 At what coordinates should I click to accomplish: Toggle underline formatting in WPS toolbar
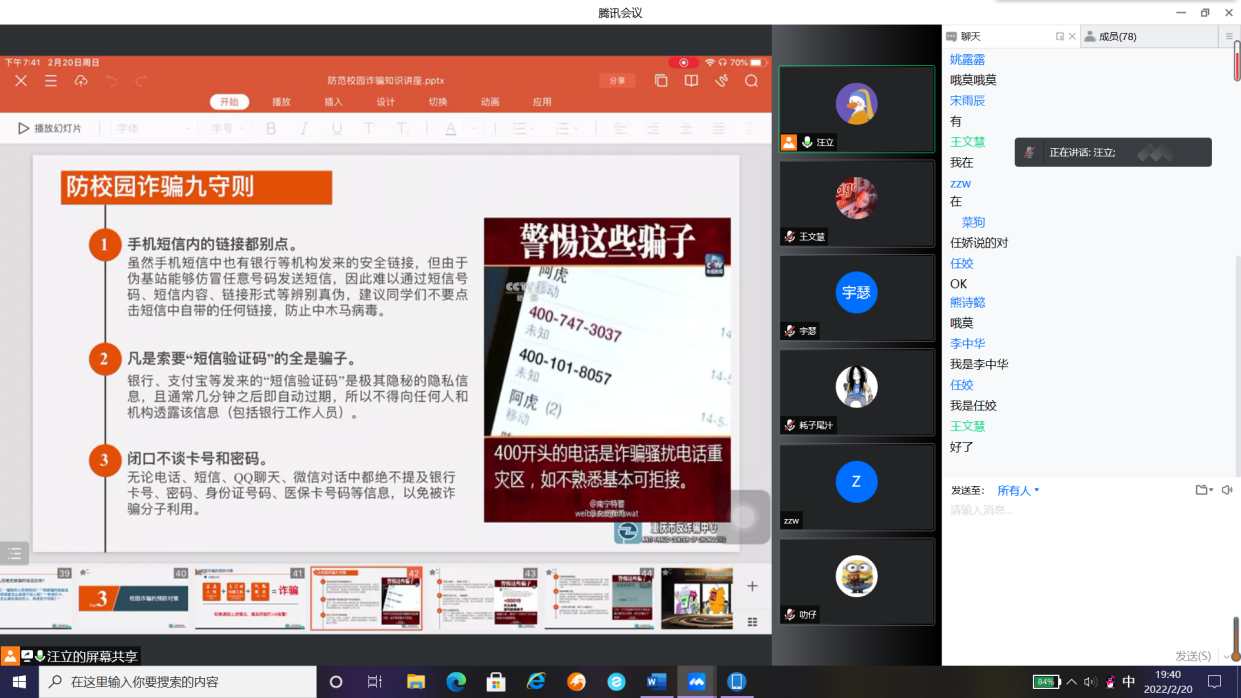tap(337, 129)
